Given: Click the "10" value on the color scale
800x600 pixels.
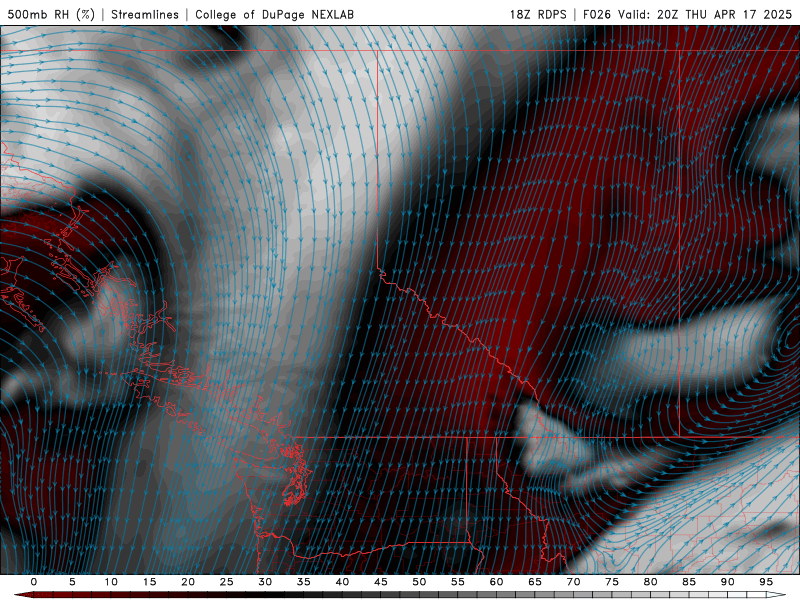Looking at the screenshot, I should (111, 582).
